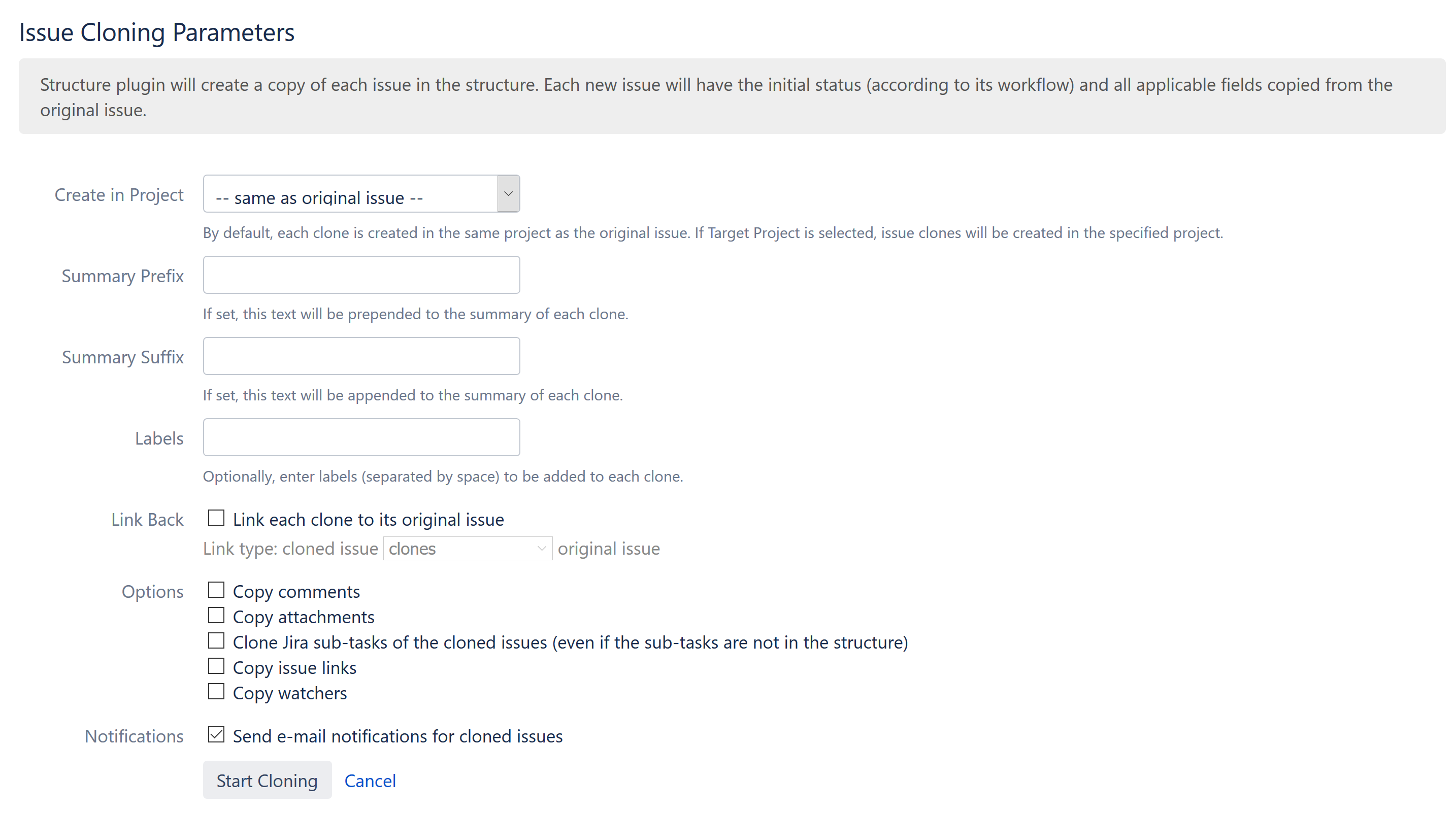The height and width of the screenshot is (813, 1456).
Task: Check the 'Copy issue links' box
Action: [x=215, y=665]
